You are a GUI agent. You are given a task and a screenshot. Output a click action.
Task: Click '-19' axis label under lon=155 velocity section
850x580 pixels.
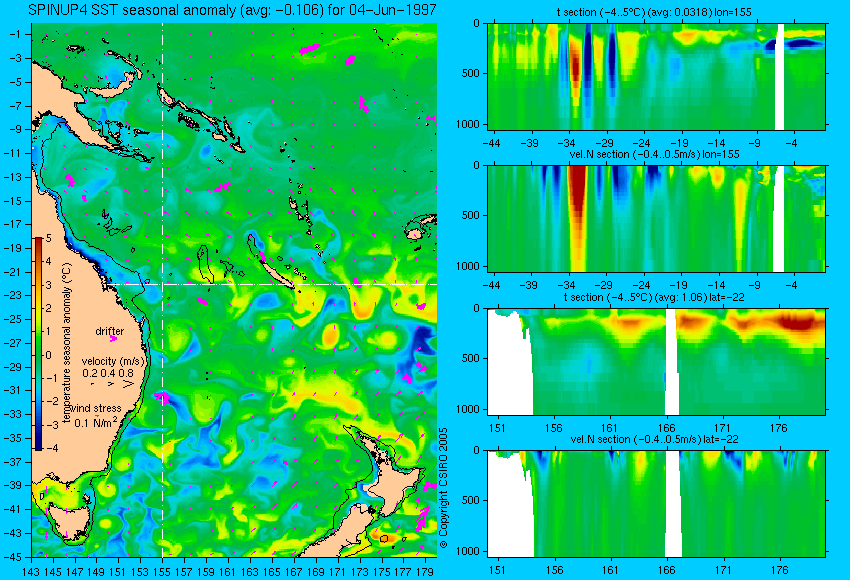pyautogui.click(x=679, y=285)
